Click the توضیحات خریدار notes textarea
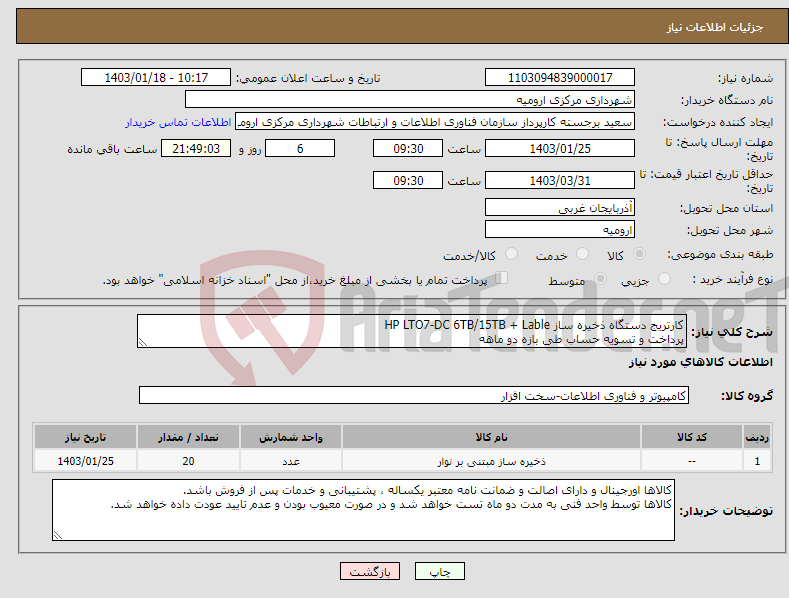Viewport: 789px width, 598px height. click(x=363, y=510)
